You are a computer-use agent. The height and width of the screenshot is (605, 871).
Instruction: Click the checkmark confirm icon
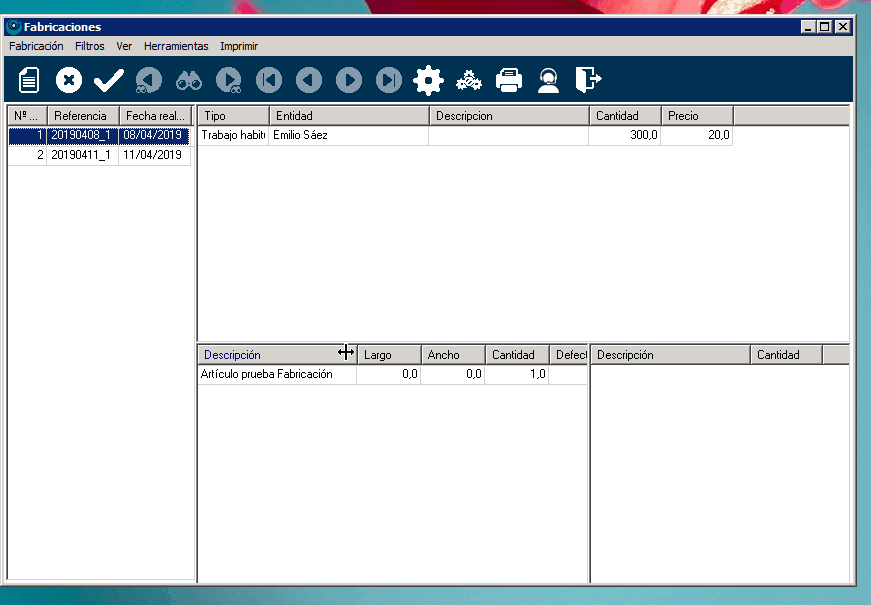108,80
